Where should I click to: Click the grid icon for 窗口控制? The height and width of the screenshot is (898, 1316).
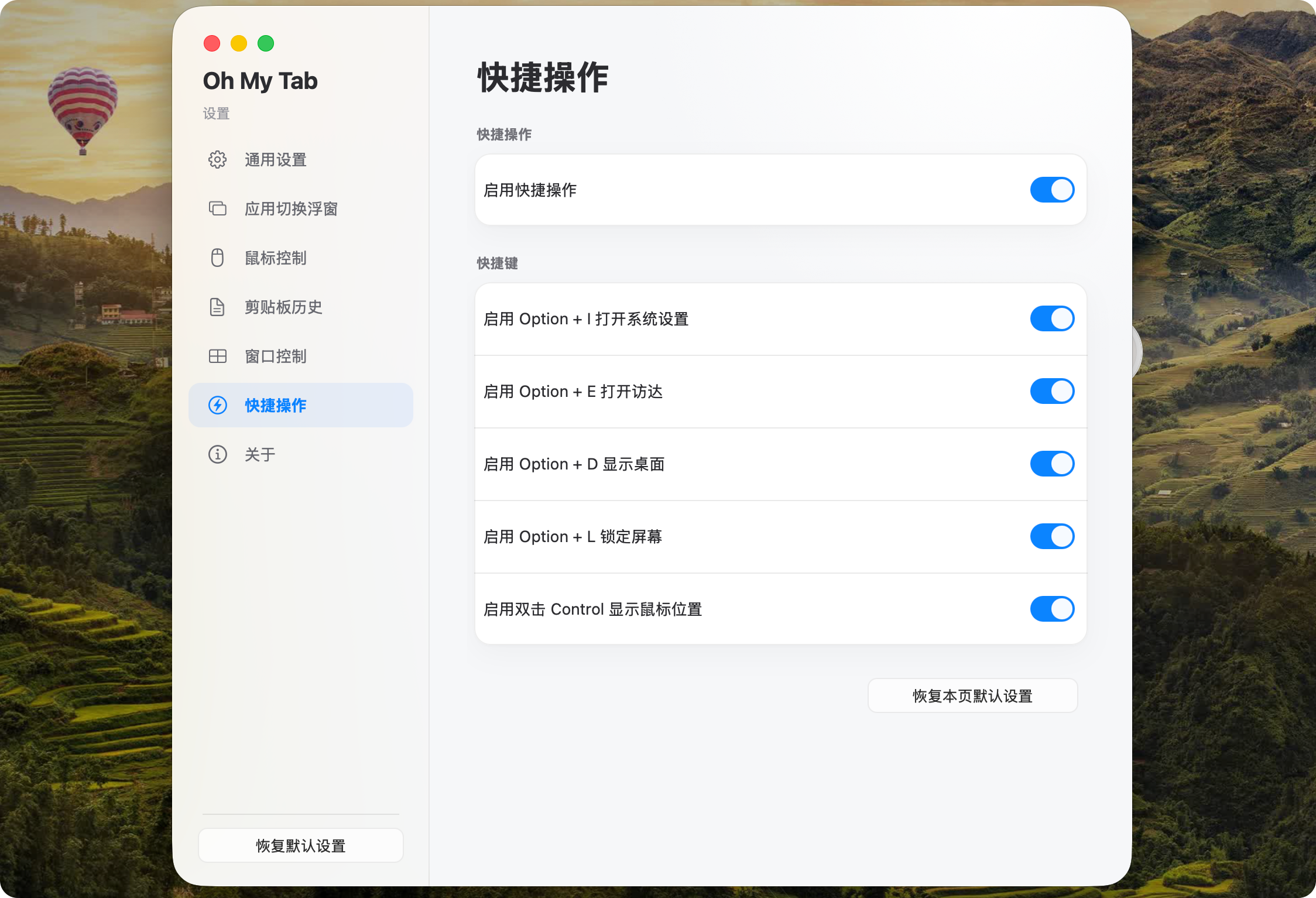coord(217,356)
